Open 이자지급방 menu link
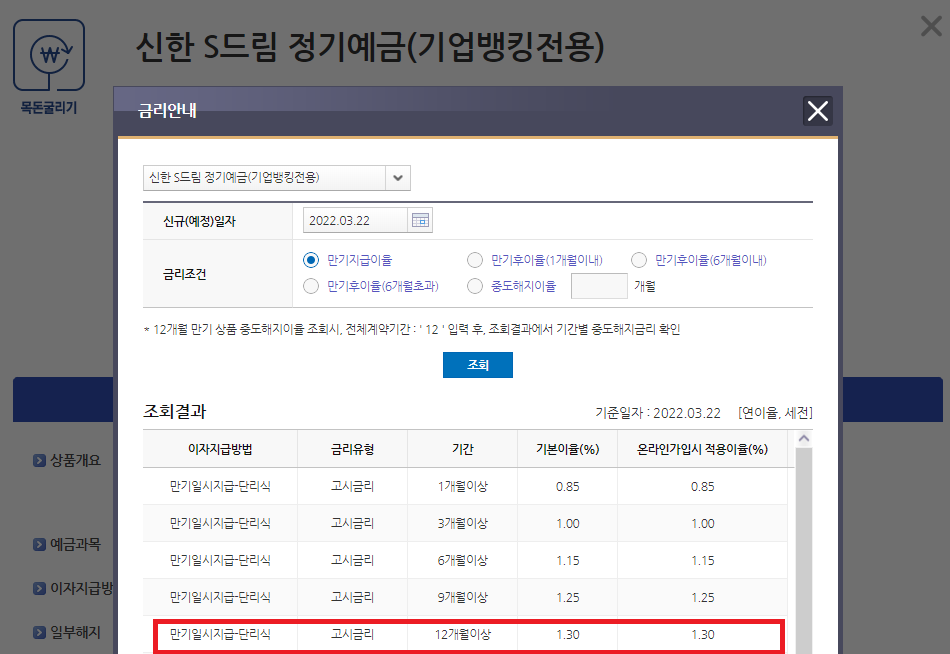 [81, 589]
